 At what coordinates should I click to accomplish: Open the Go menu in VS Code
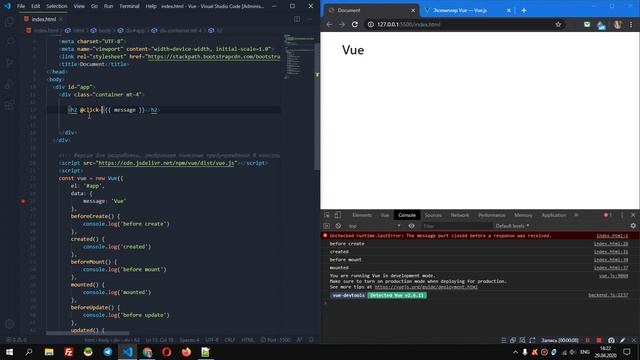[94, 6]
